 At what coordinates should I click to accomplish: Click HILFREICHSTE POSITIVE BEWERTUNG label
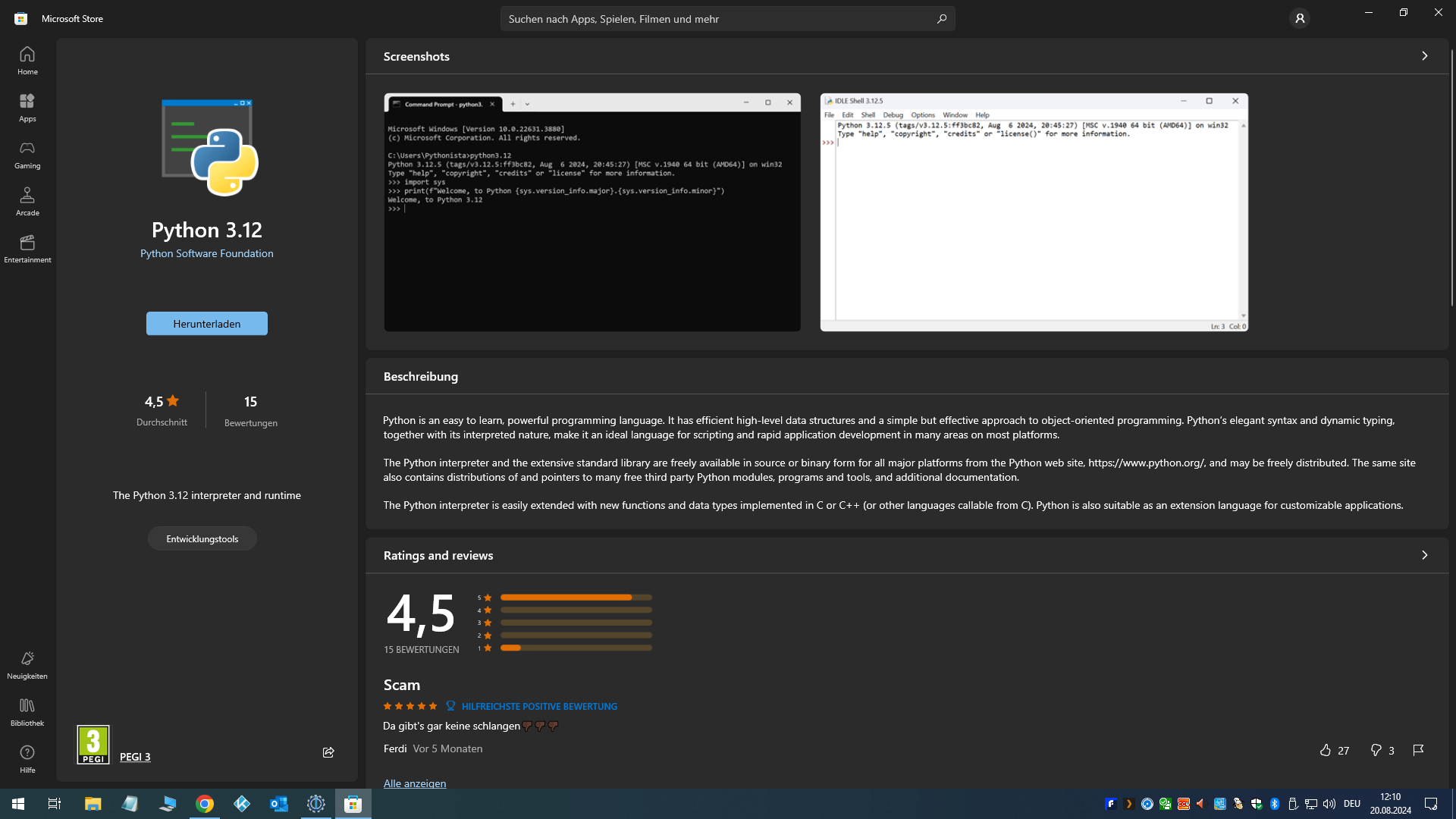(539, 706)
